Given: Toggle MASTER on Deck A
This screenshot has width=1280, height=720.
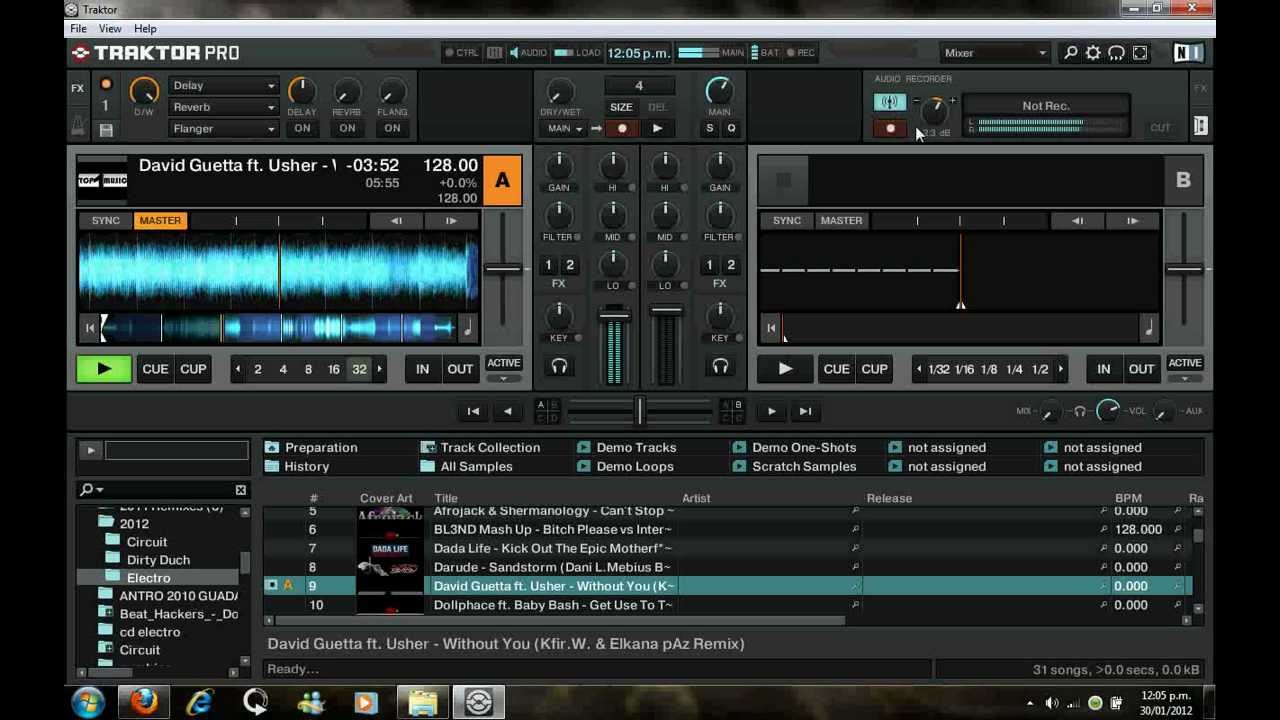Looking at the screenshot, I should pos(160,221).
